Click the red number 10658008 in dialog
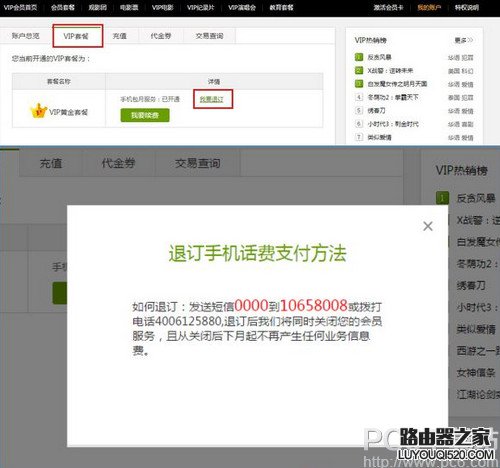 (314, 305)
